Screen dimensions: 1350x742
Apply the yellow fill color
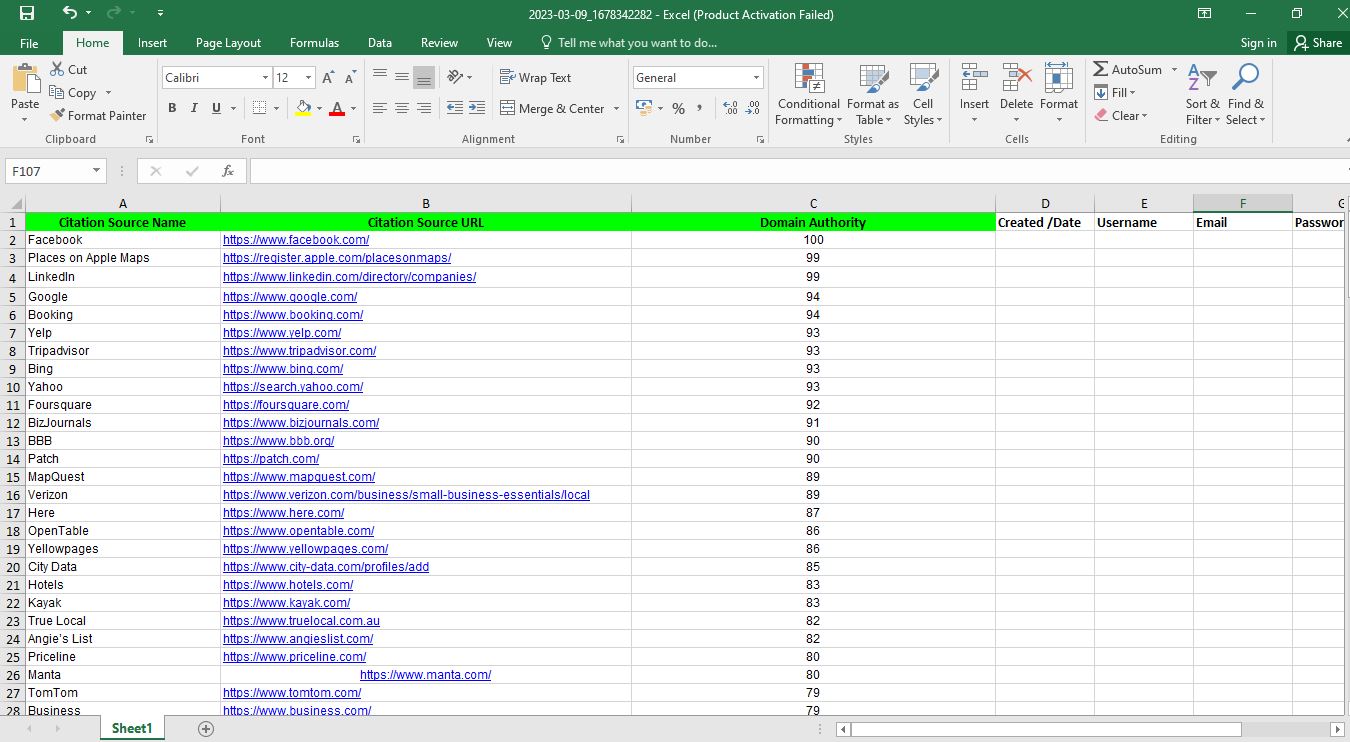[x=304, y=108]
